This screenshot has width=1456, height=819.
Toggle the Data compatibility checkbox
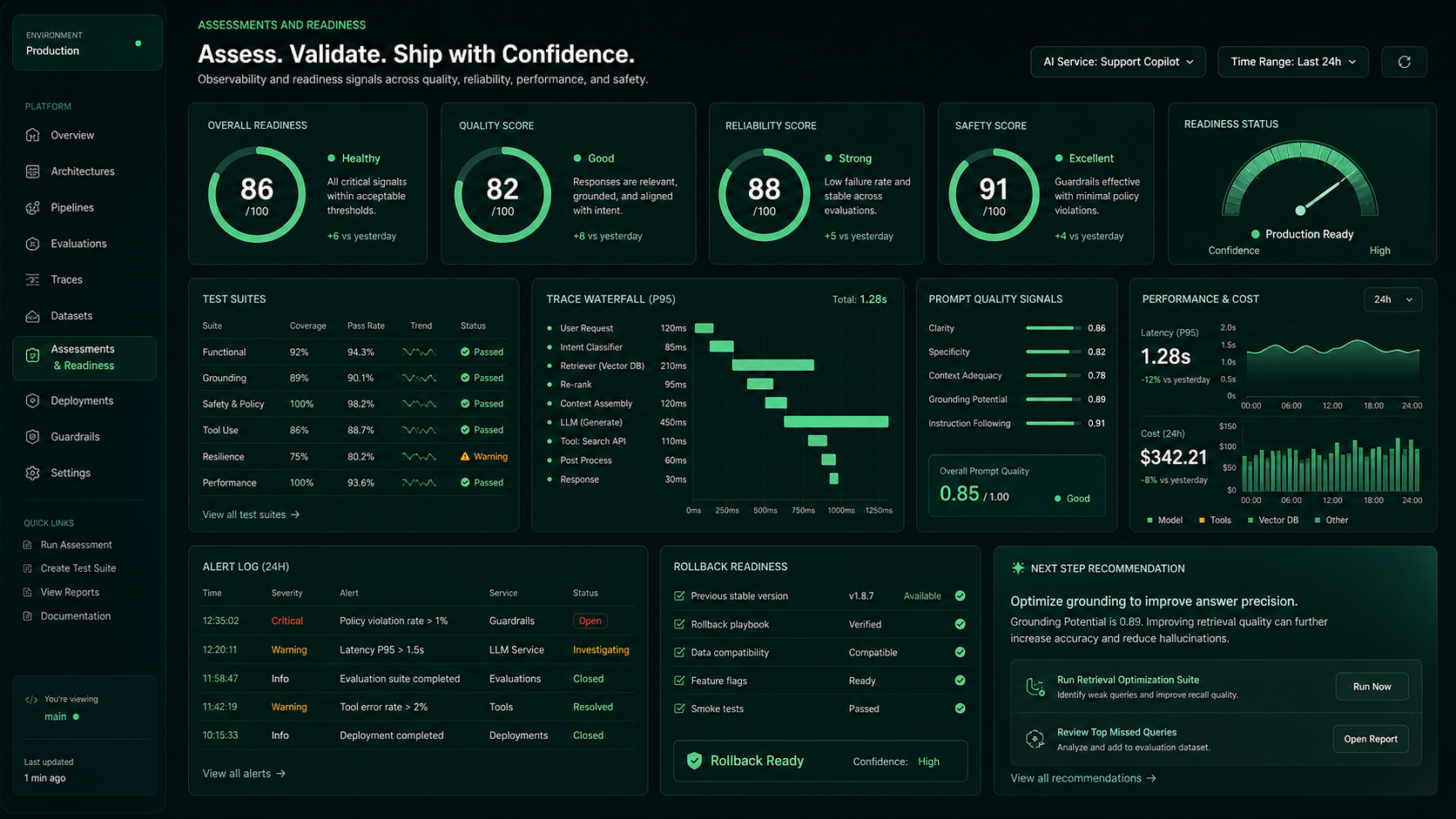[x=679, y=653]
